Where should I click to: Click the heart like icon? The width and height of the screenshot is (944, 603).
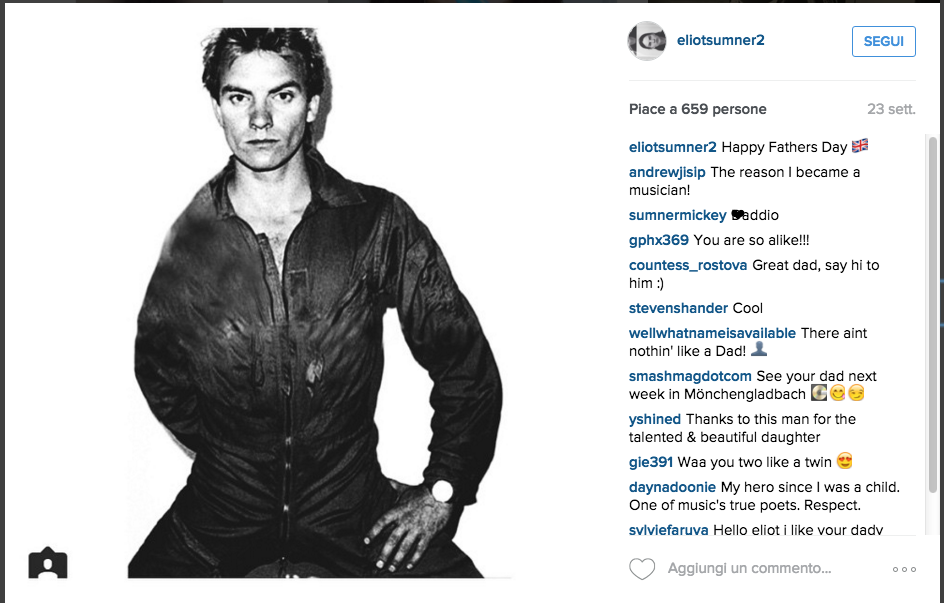(642, 569)
